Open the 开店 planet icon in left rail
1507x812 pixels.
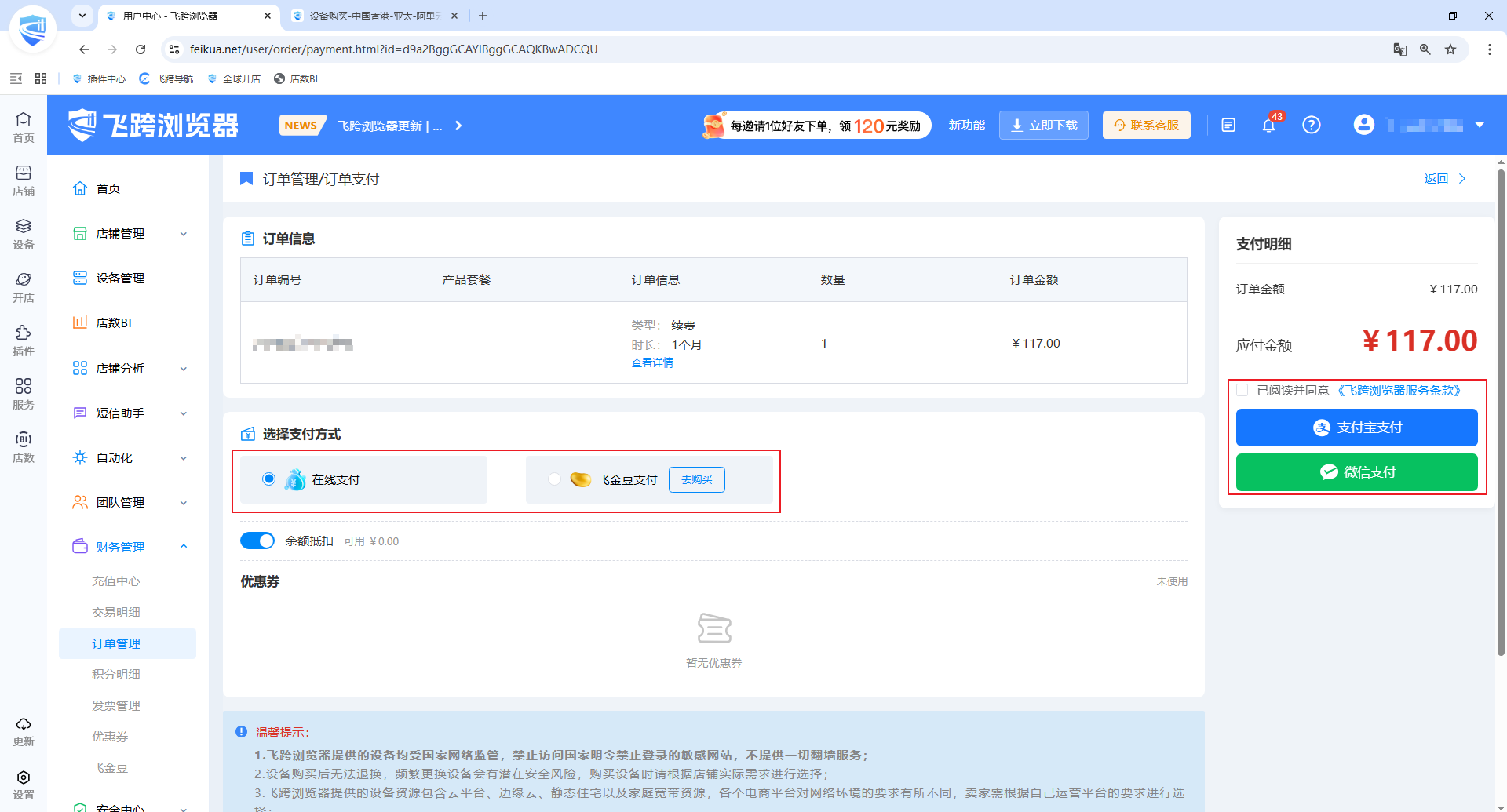click(24, 286)
